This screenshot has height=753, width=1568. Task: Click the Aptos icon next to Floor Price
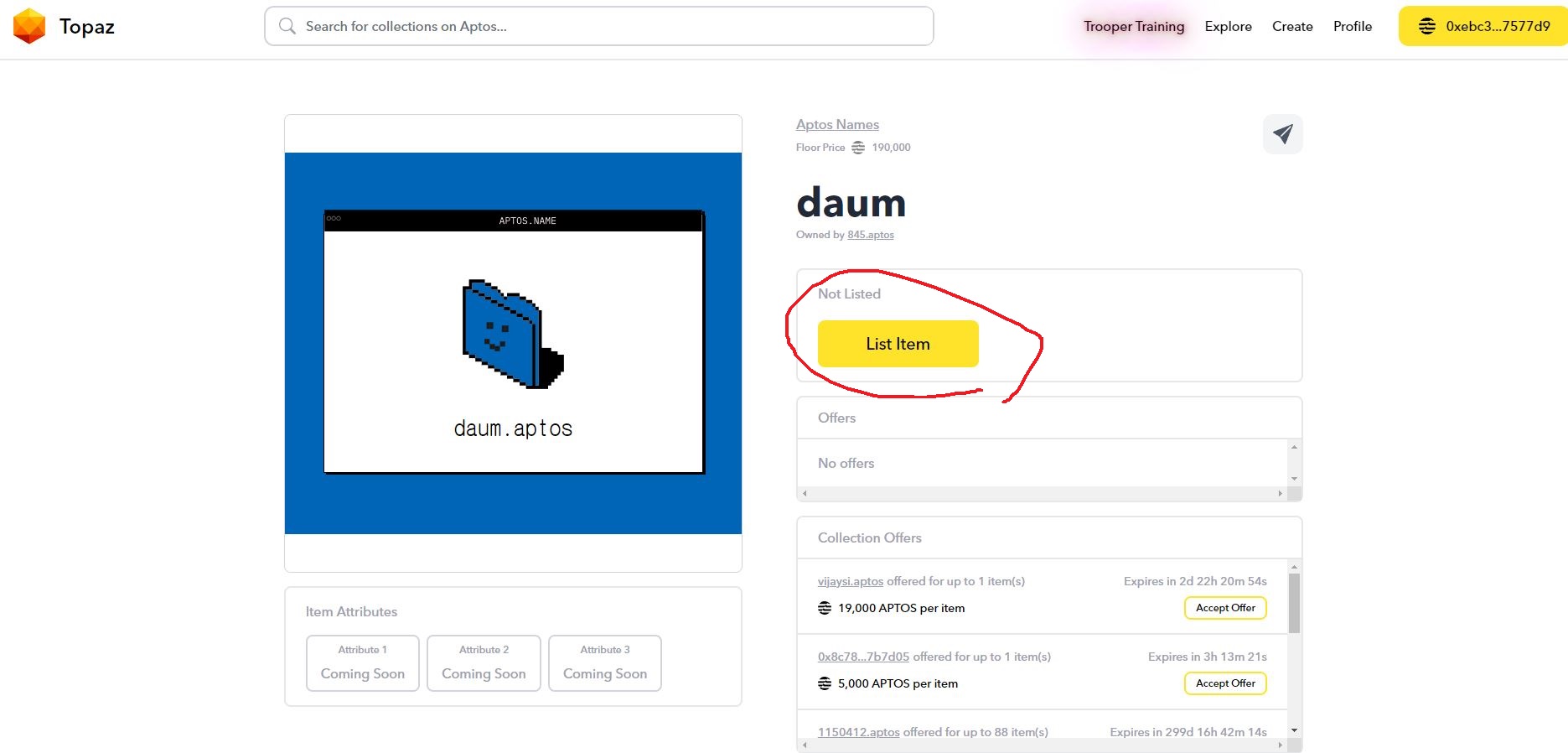point(858,148)
